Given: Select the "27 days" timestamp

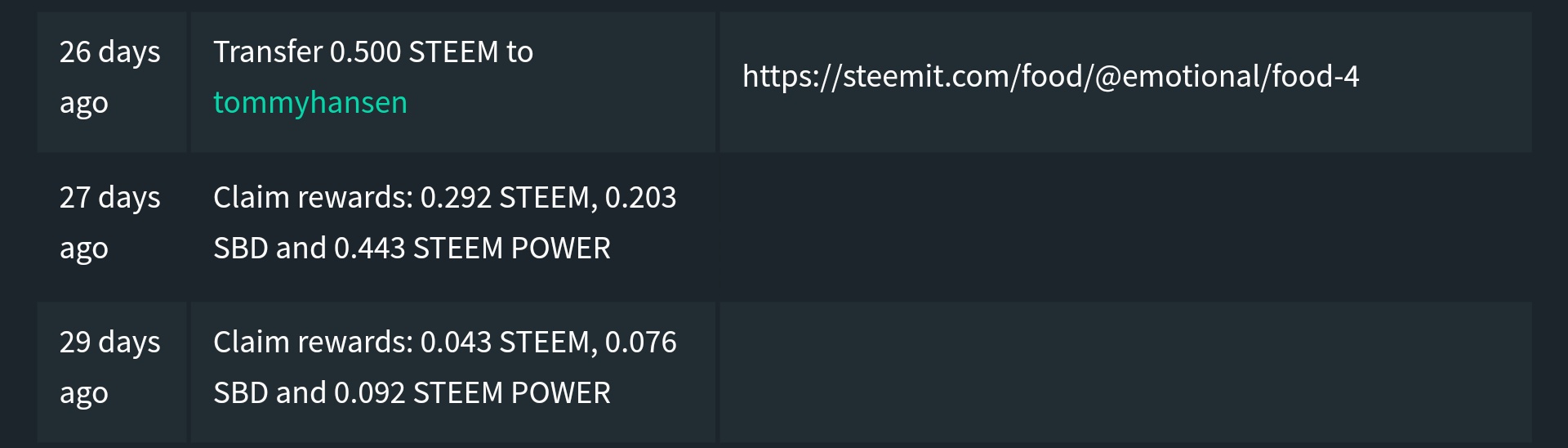Looking at the screenshot, I should click(x=110, y=198).
